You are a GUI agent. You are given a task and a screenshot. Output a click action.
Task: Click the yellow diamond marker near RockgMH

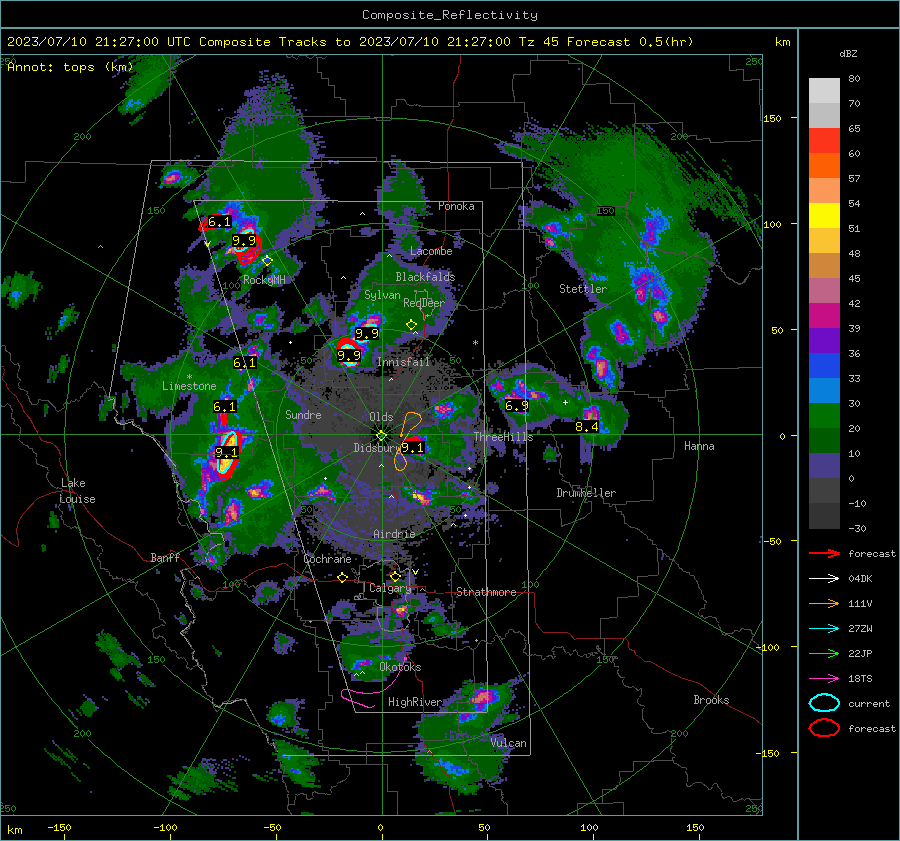point(267,261)
